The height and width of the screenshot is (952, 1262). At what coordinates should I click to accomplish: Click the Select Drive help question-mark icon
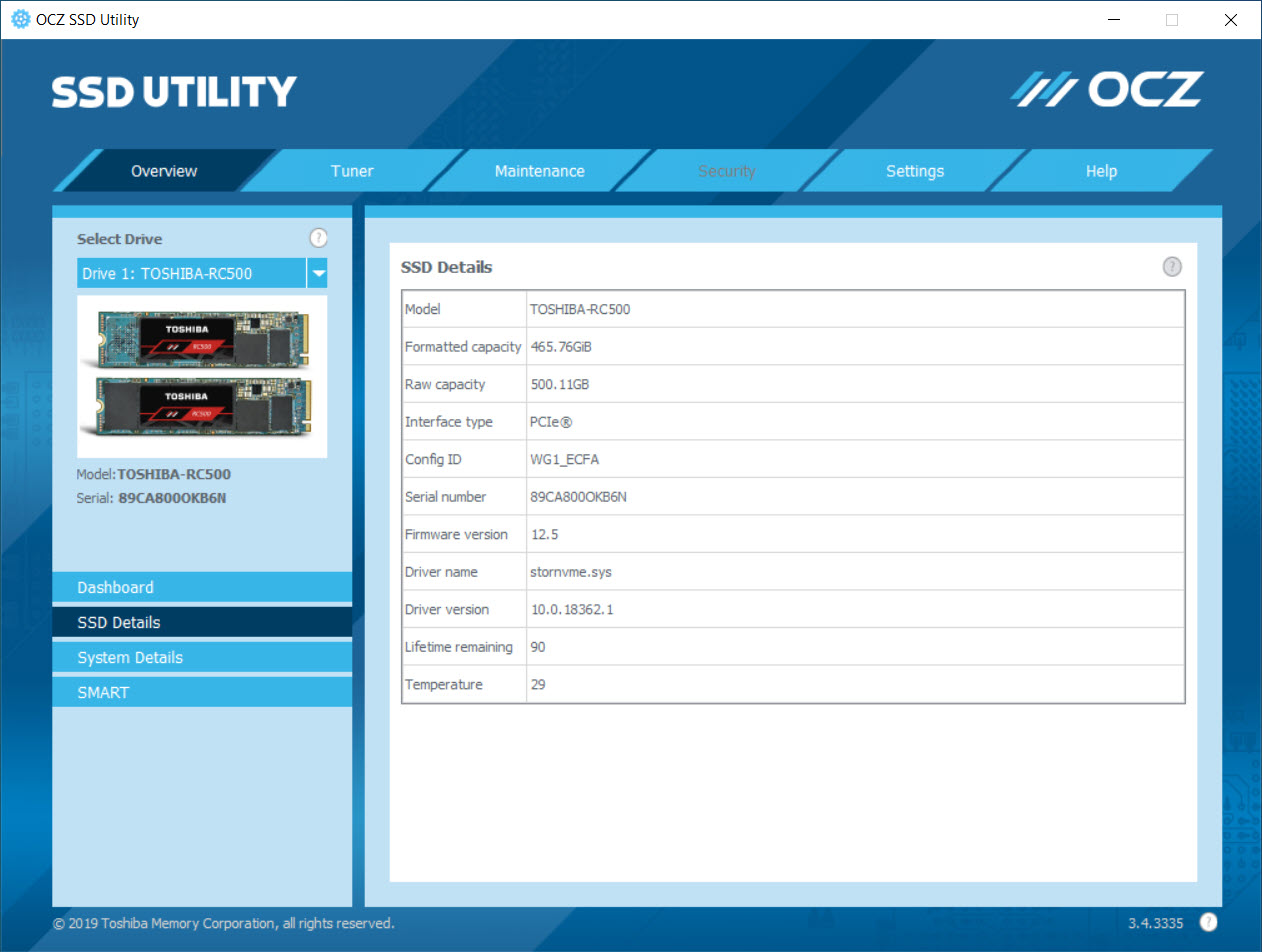[x=318, y=238]
